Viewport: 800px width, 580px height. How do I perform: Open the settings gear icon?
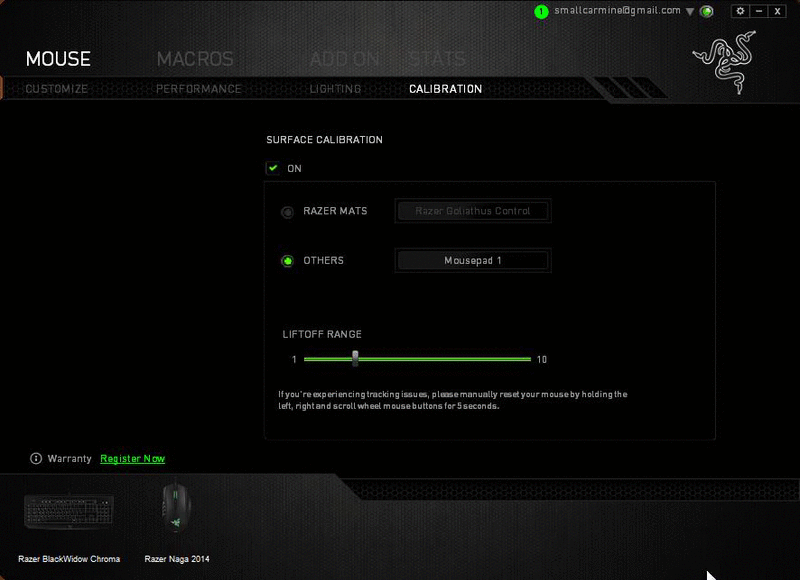point(740,11)
